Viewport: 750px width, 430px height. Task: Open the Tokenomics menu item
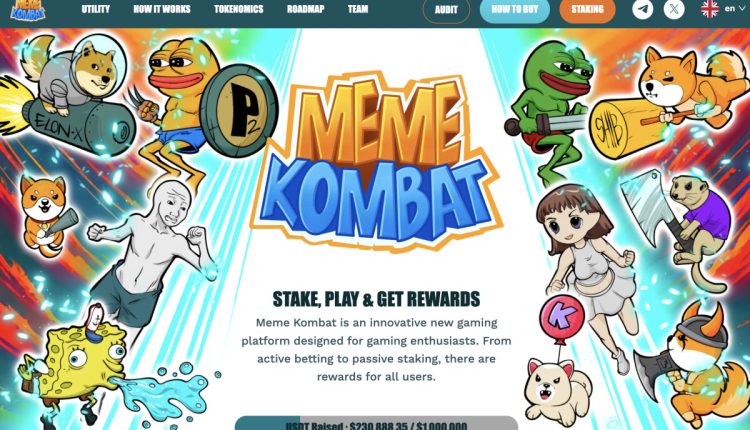(x=239, y=9)
